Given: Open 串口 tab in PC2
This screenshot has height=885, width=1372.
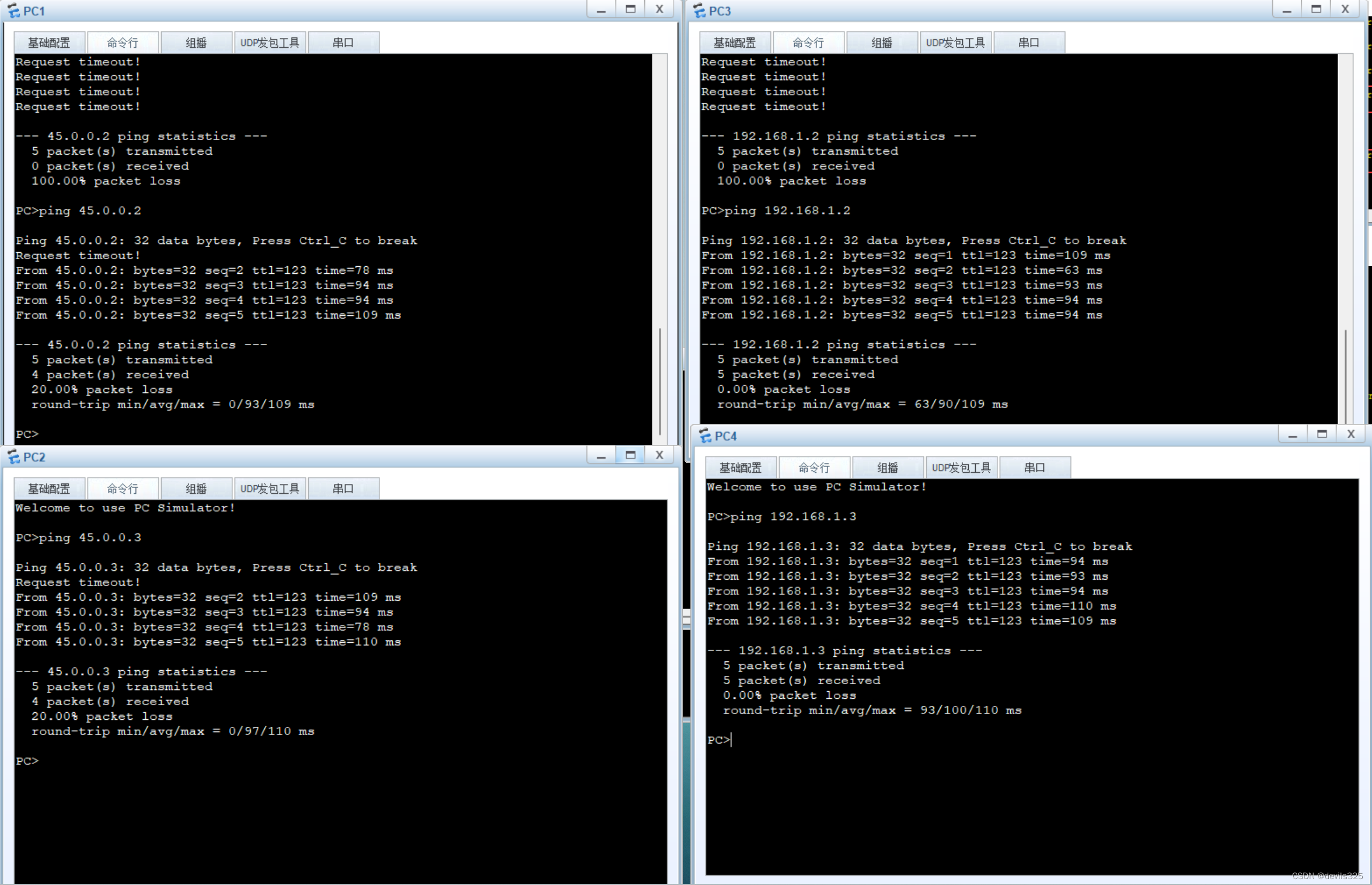Looking at the screenshot, I should click(x=343, y=489).
